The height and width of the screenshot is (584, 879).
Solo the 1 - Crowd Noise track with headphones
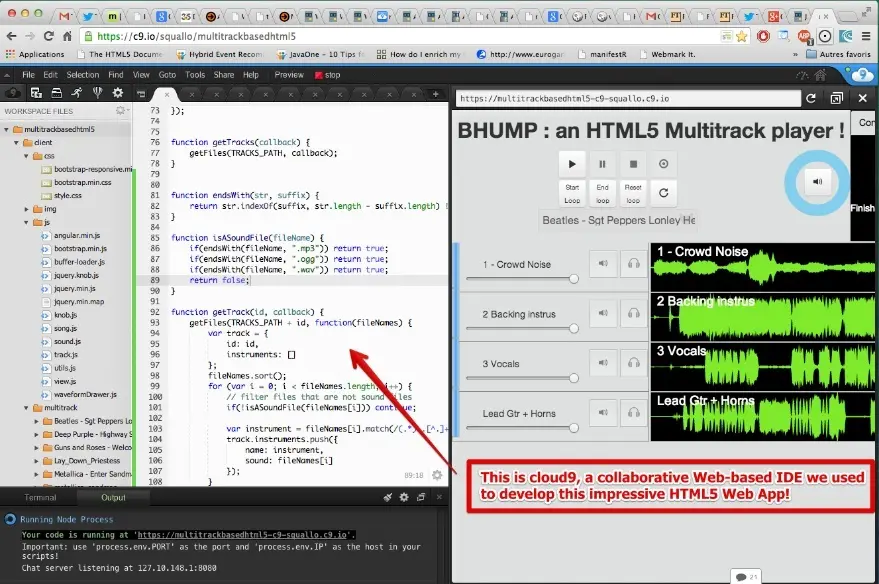point(633,263)
